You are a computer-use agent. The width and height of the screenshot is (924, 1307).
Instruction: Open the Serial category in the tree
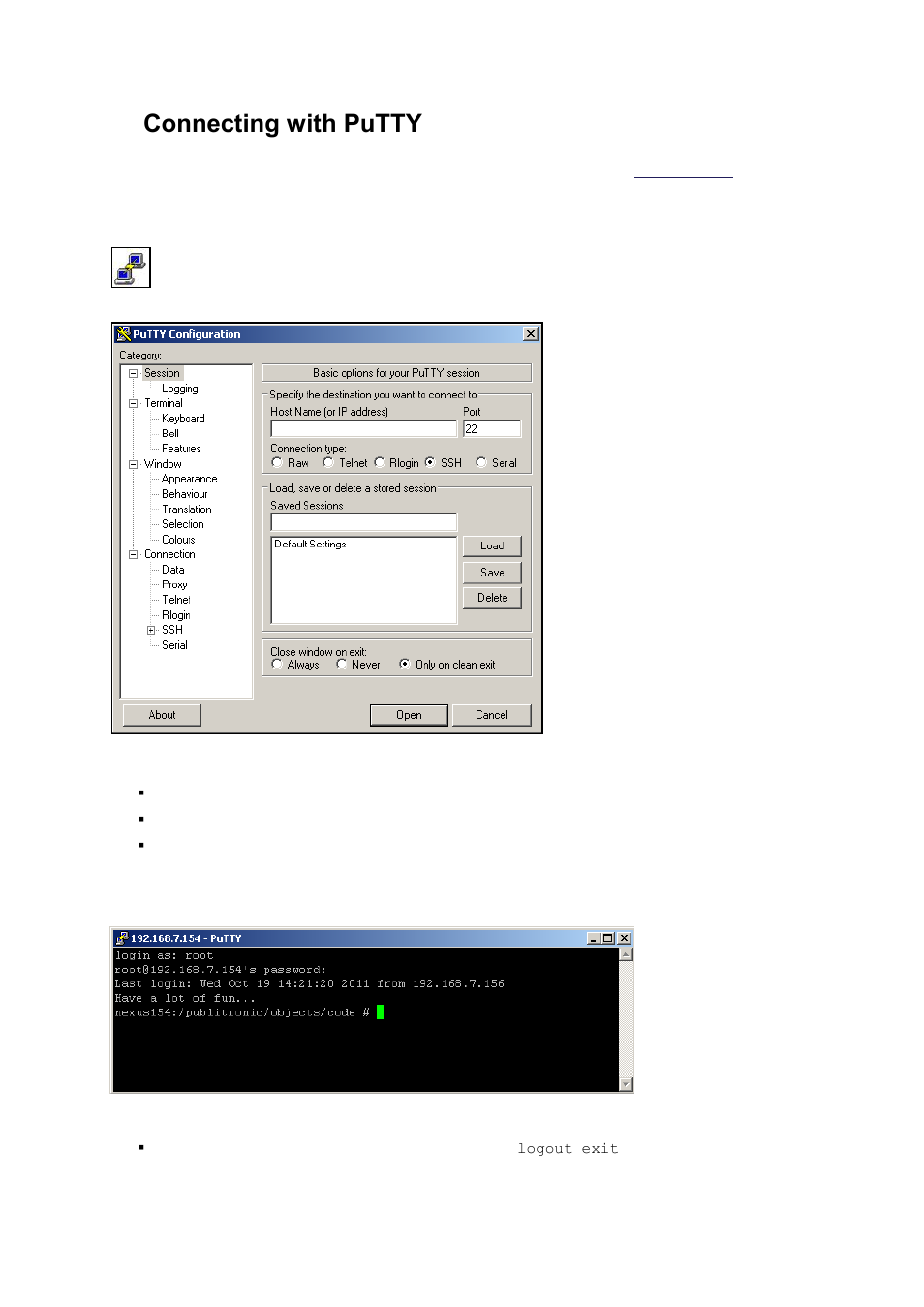click(174, 645)
